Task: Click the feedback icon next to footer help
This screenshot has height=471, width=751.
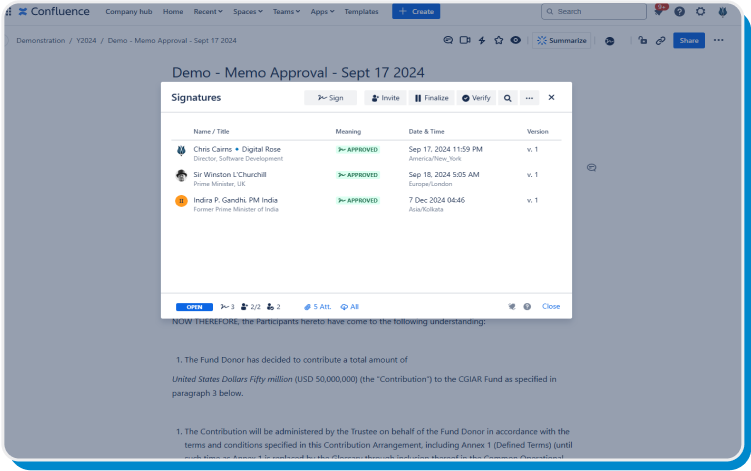Action: pos(512,307)
